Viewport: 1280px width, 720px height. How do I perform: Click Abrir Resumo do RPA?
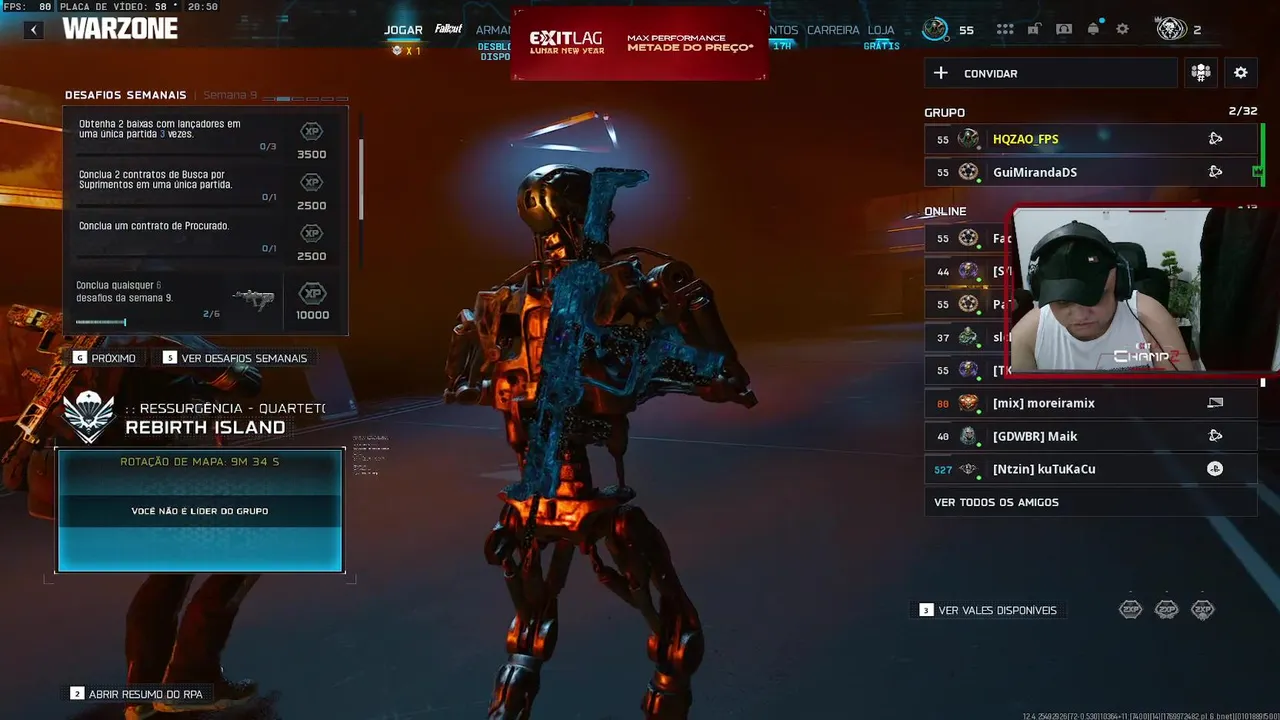click(x=137, y=694)
